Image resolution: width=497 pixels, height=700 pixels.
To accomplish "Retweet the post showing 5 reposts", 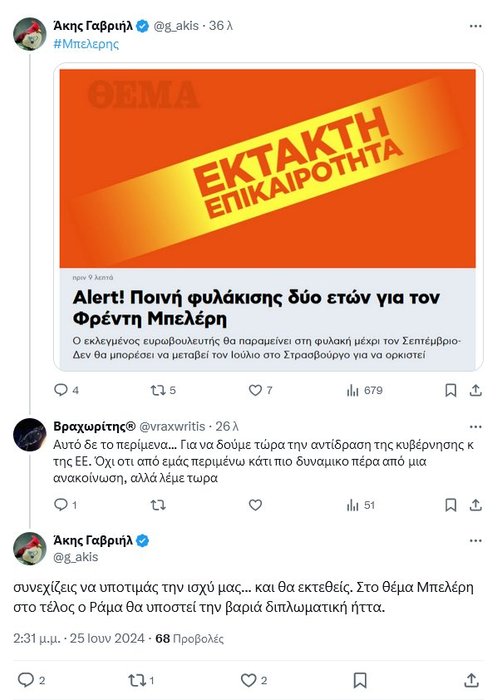I will tap(163, 390).
